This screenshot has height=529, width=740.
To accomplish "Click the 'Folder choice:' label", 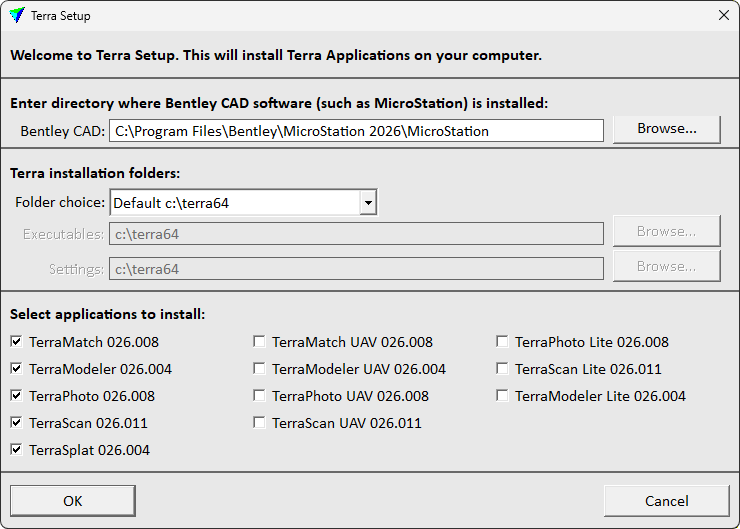I will coord(60,202).
